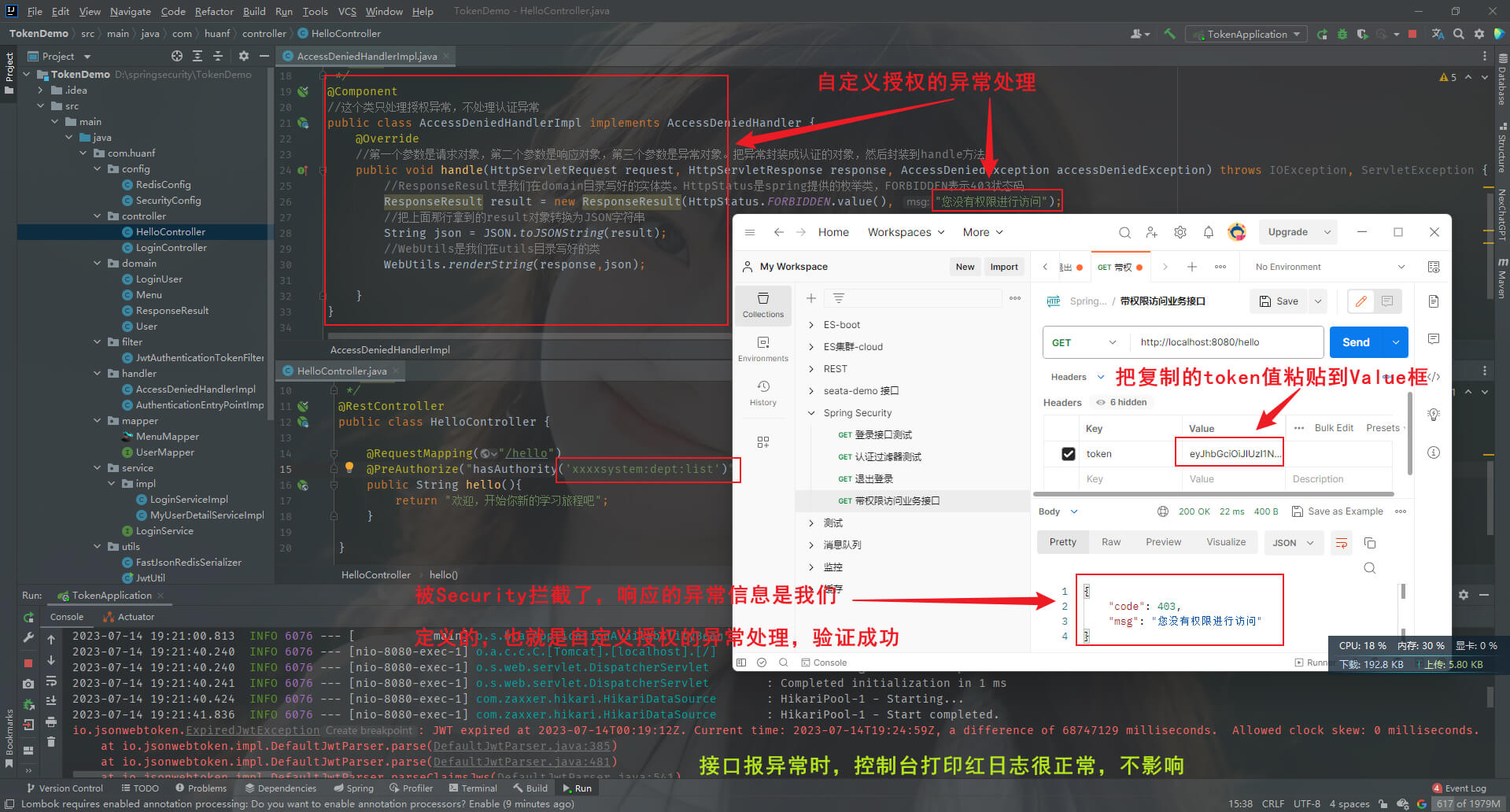Viewport: 1510px width, 812px height.
Task: Click the Run TokenApplication rerun icon
Action: 1322,34
